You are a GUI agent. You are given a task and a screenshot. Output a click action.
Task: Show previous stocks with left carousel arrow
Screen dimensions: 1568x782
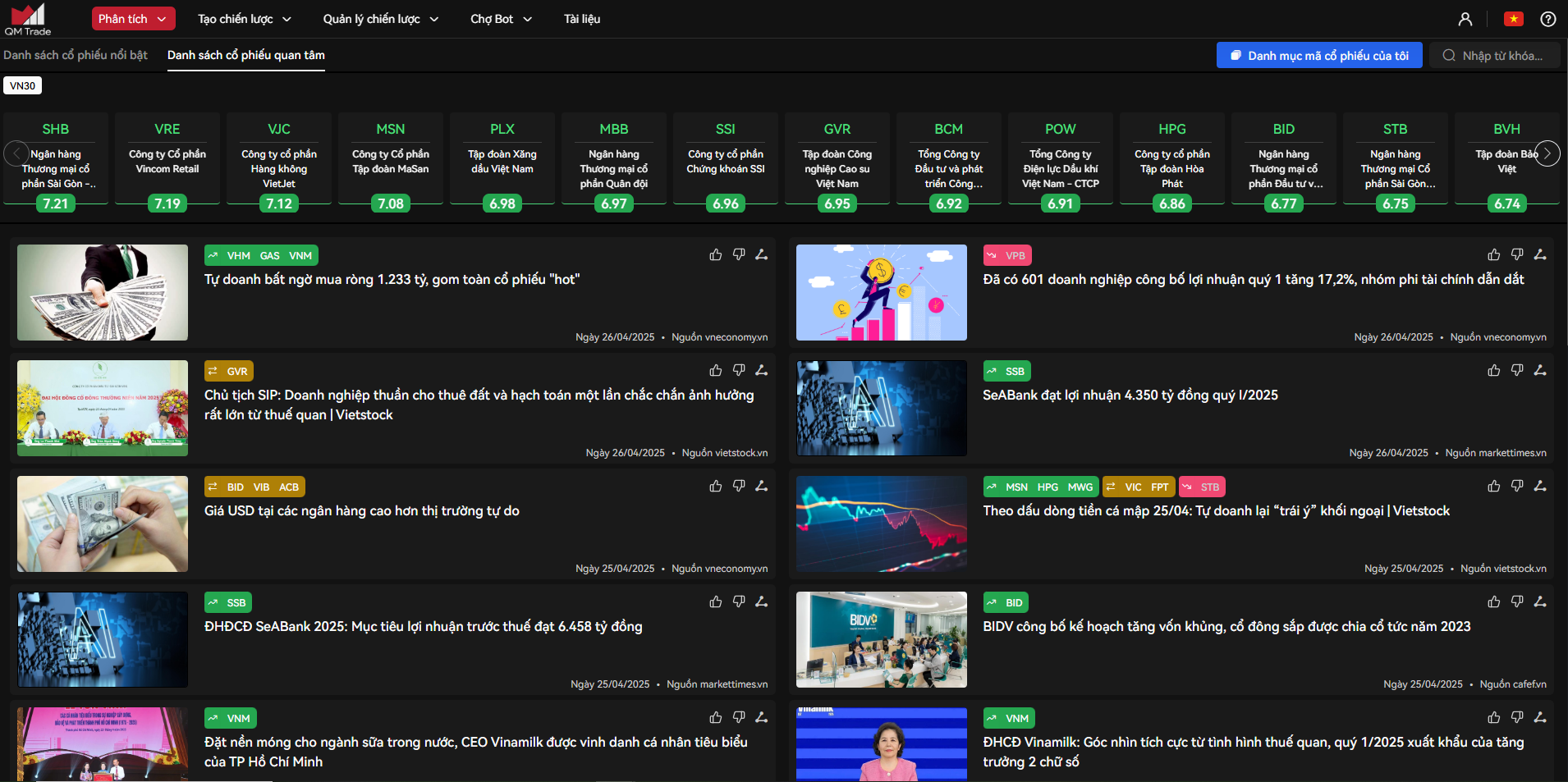click(x=16, y=153)
